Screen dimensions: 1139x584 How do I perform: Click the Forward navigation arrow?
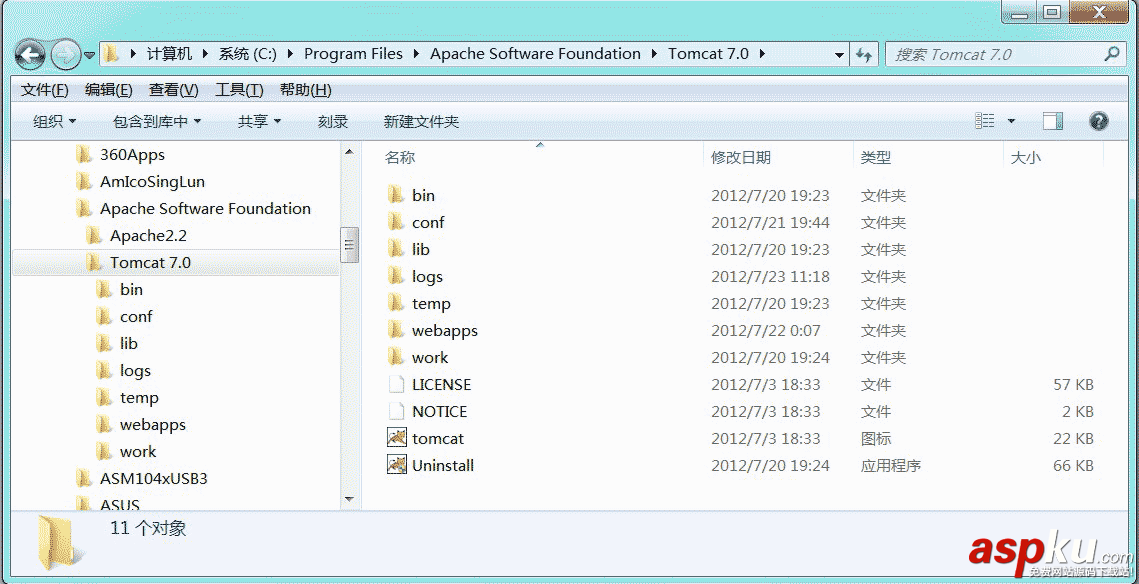coord(65,54)
